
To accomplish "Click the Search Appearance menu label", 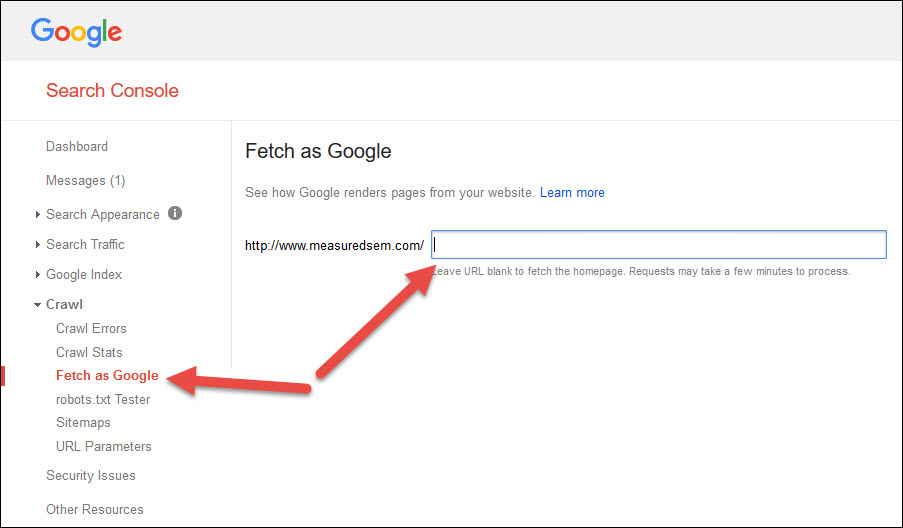I will click(x=103, y=215).
